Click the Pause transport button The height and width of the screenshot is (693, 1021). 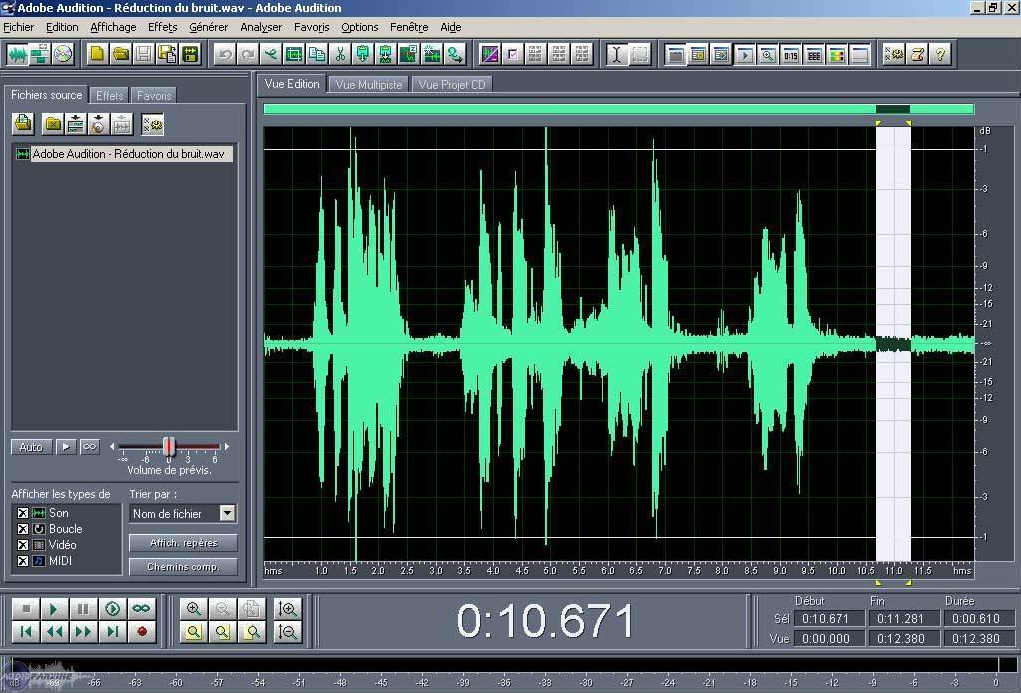83,609
